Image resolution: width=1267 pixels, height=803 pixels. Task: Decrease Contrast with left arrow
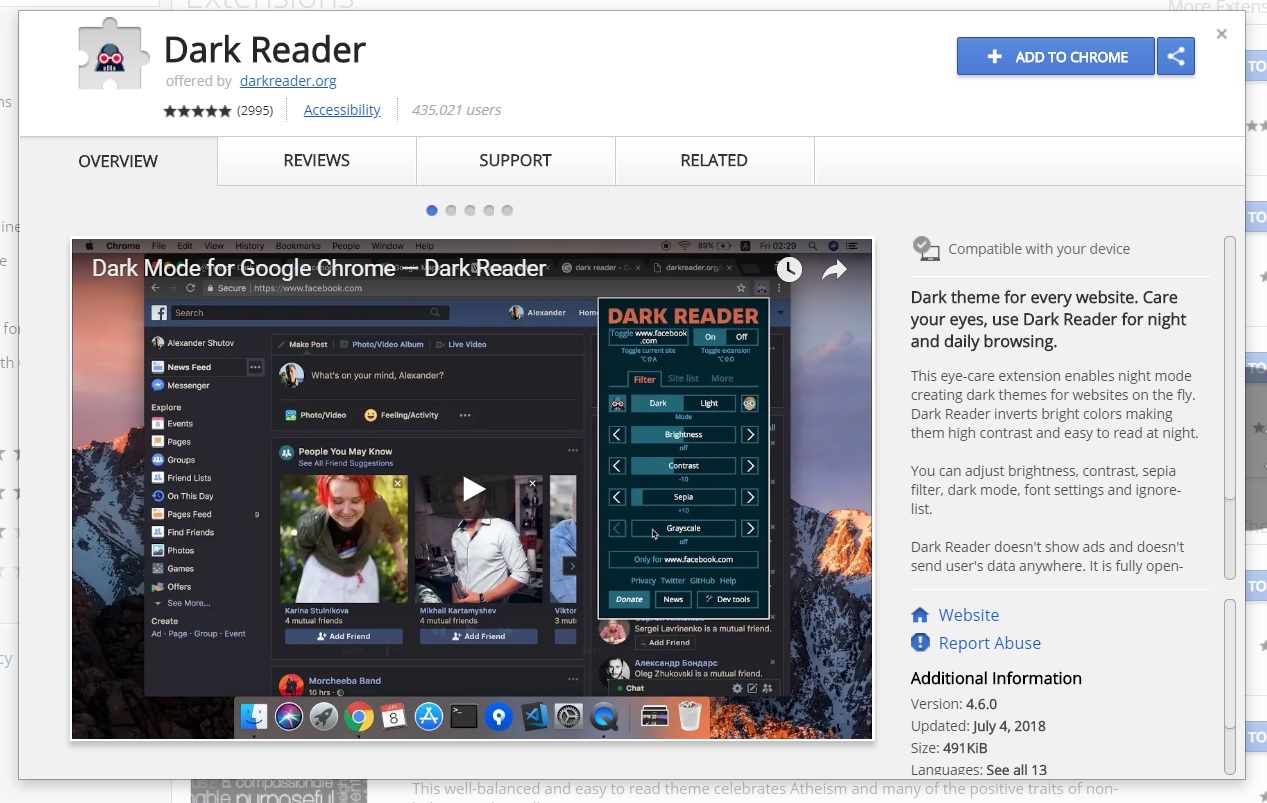pyautogui.click(x=618, y=466)
